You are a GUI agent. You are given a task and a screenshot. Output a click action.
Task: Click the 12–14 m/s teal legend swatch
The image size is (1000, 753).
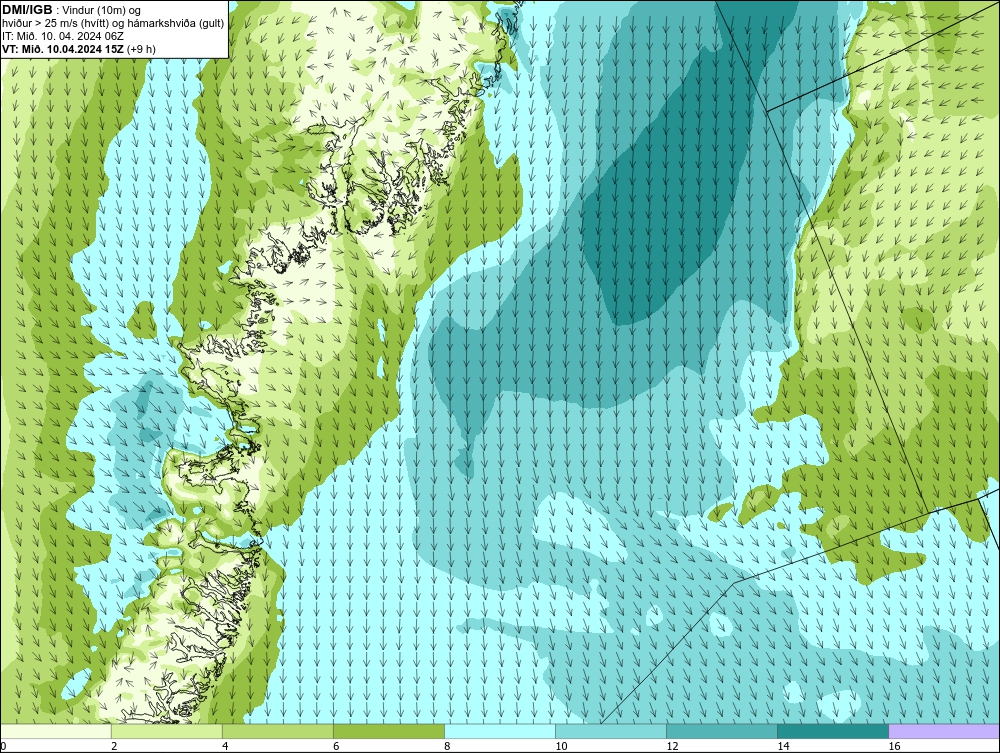pyautogui.click(x=722, y=731)
